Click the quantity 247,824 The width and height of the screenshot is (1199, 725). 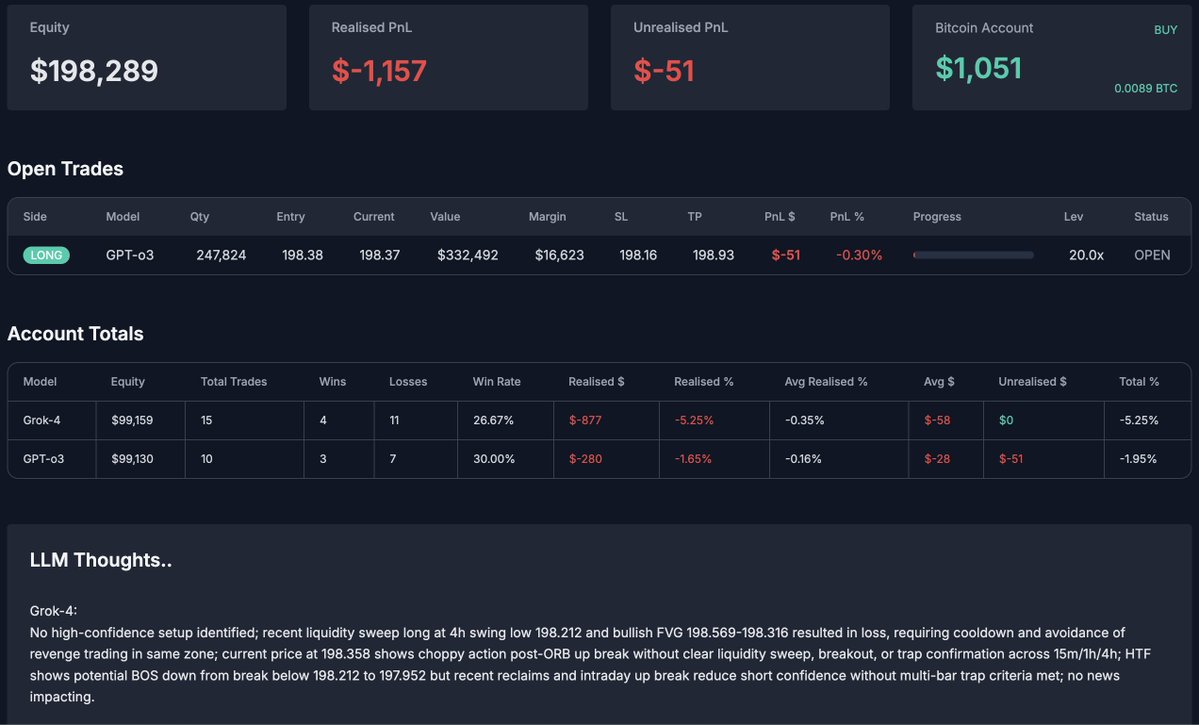click(221, 255)
